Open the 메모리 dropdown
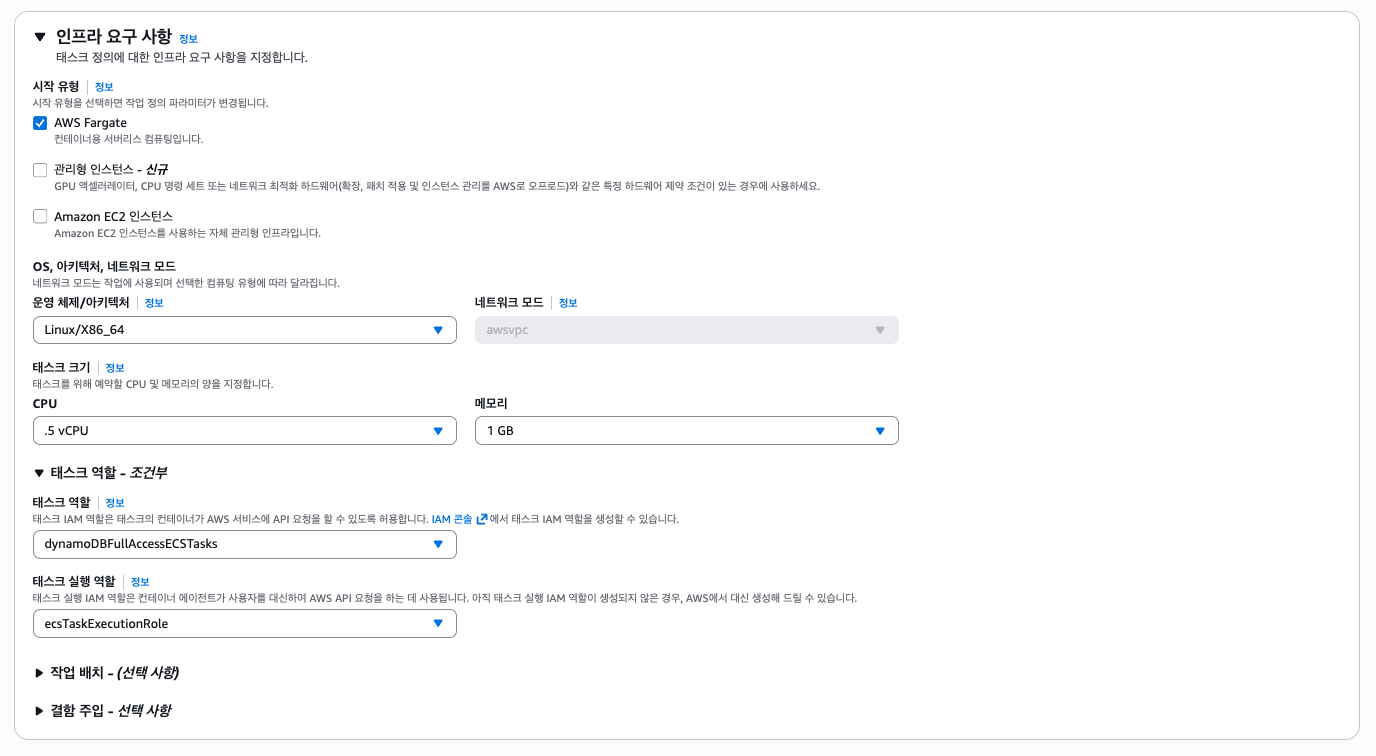The height and width of the screenshot is (756, 1376). [686, 431]
